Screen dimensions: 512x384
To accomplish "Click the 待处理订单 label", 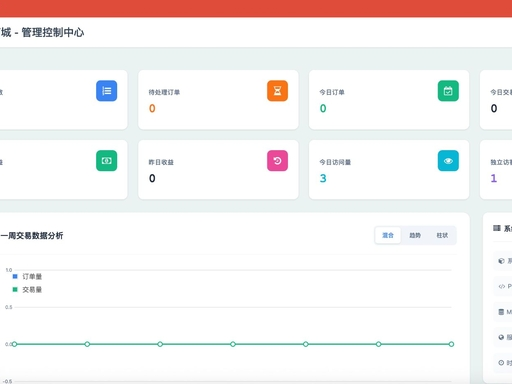I will tap(164, 92).
